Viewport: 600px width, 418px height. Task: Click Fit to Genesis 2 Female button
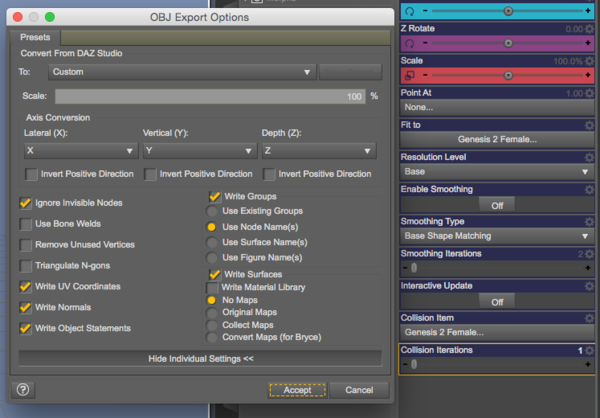[497, 139]
